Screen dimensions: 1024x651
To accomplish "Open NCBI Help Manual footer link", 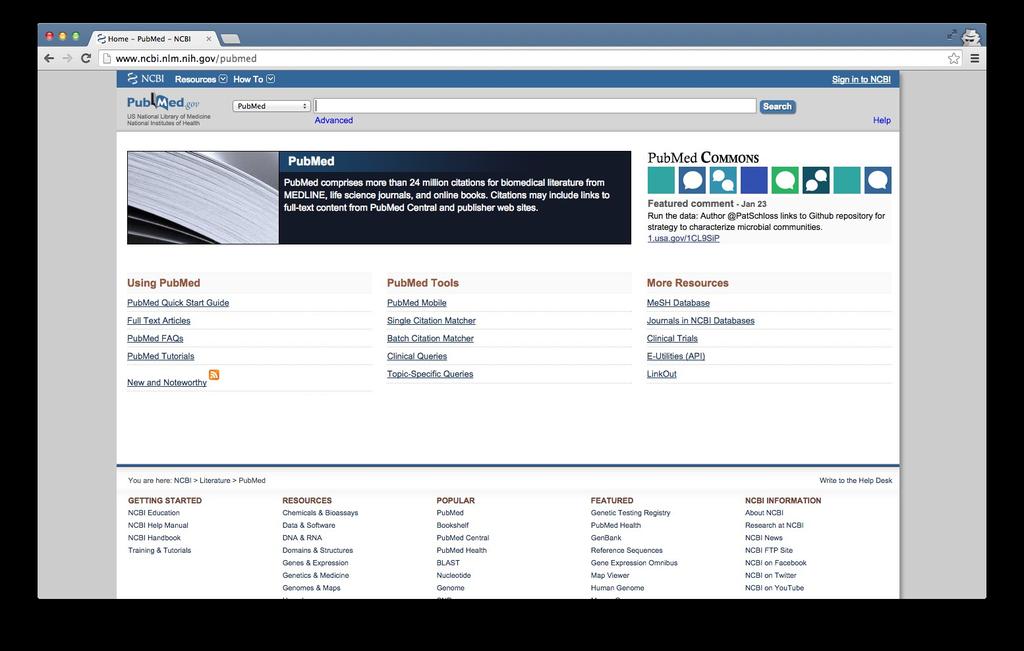I will pos(158,526).
